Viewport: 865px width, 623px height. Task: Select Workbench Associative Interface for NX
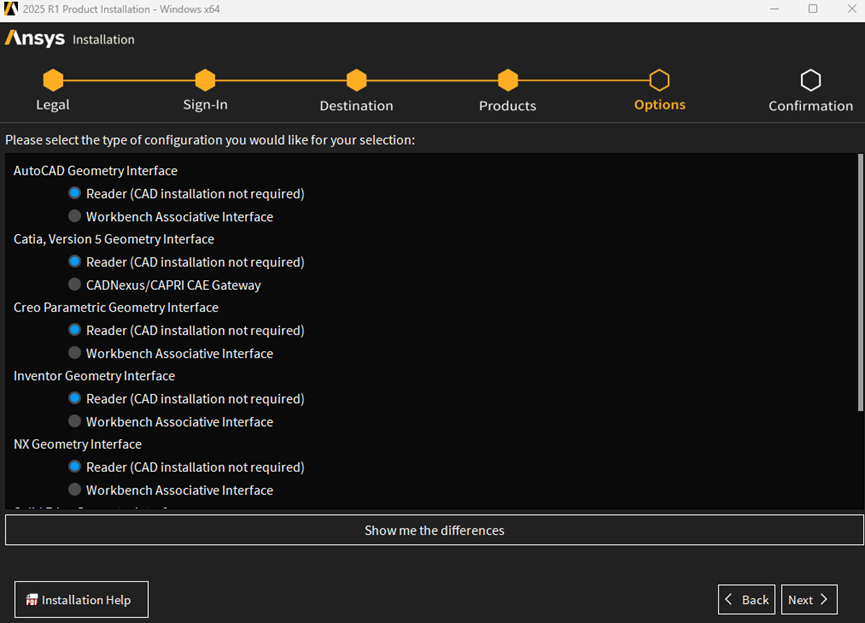[74, 490]
